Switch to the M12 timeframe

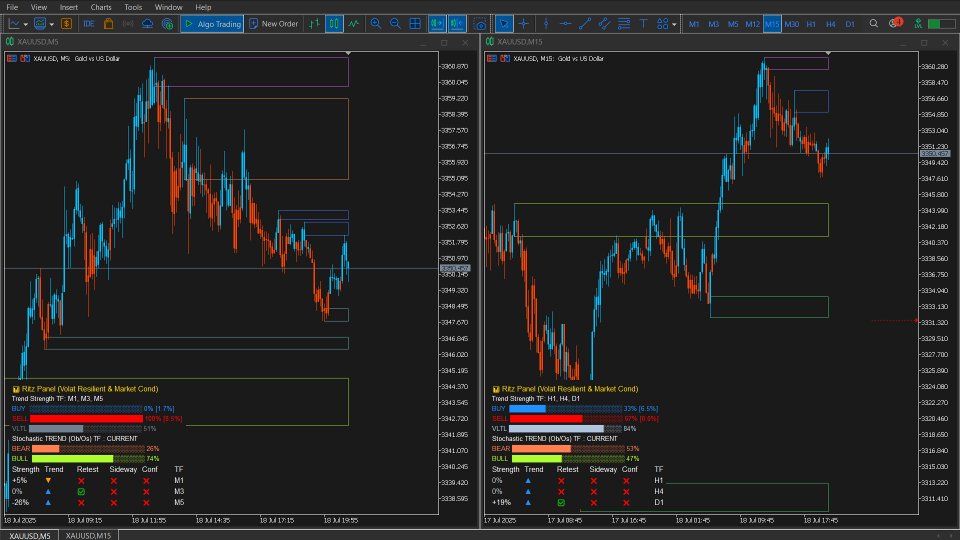752,24
